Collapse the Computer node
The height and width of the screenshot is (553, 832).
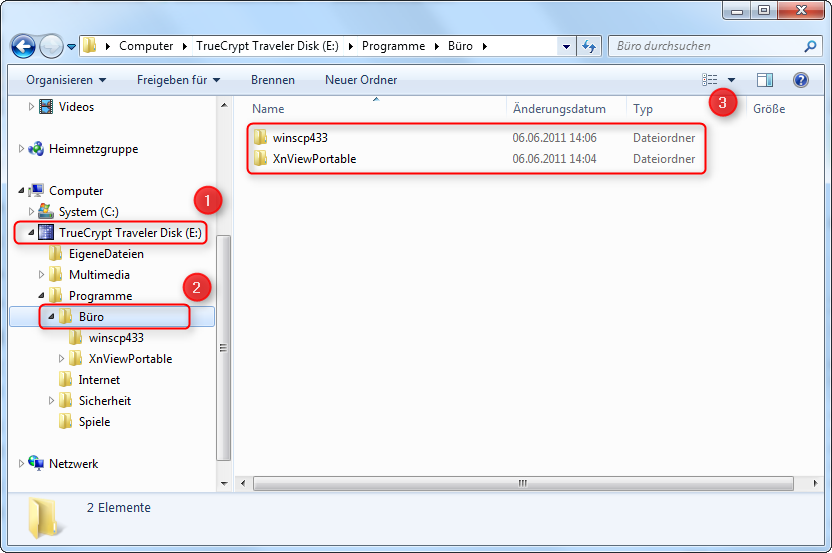(21, 191)
